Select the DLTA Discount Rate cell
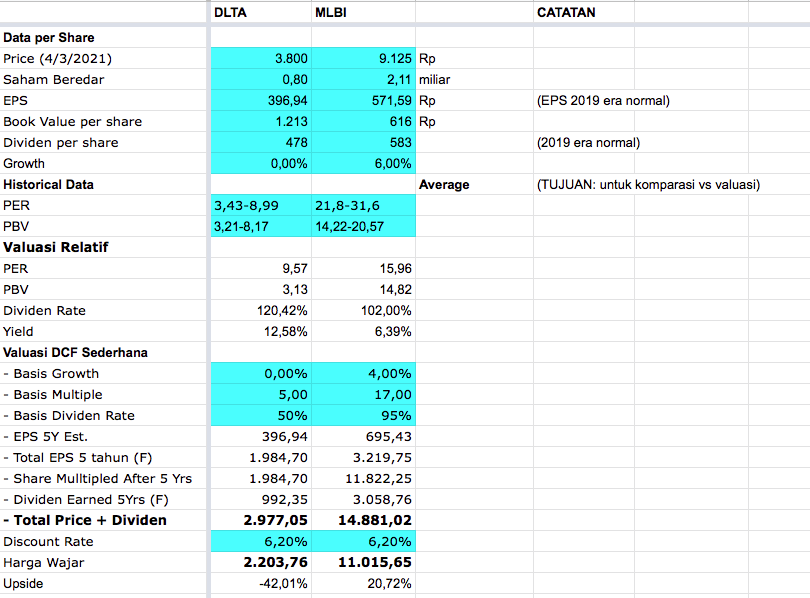Screen dimensions: 810x598 click(261, 541)
